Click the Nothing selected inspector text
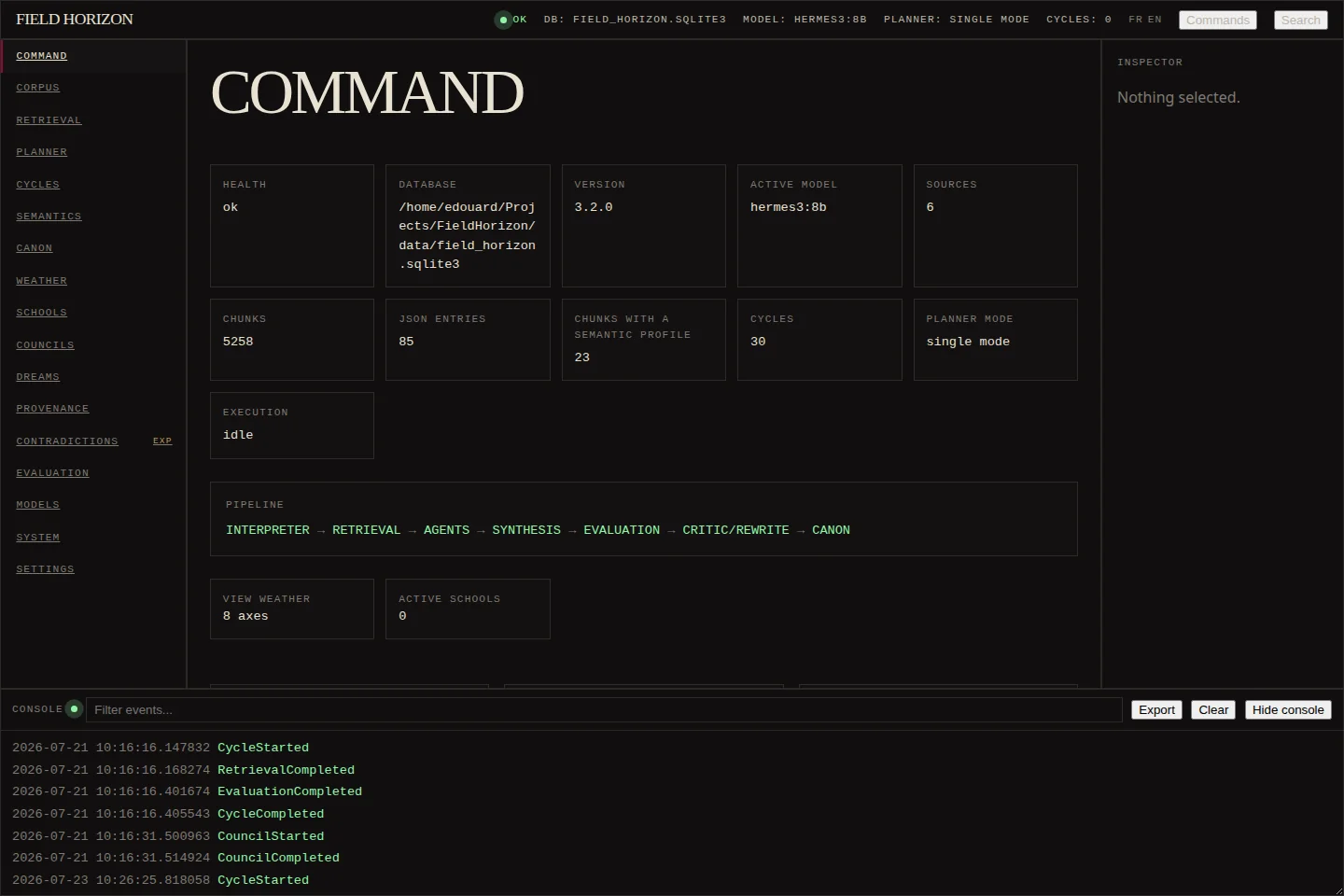The image size is (1344, 896). [x=1178, y=98]
